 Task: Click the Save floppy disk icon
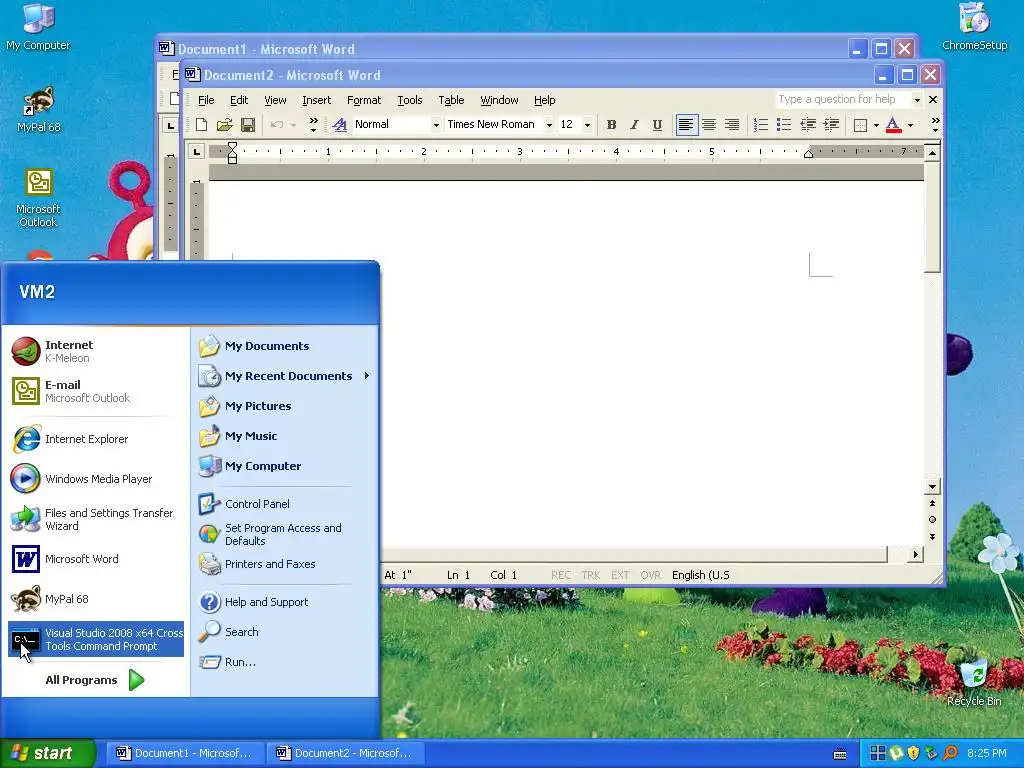click(x=248, y=125)
